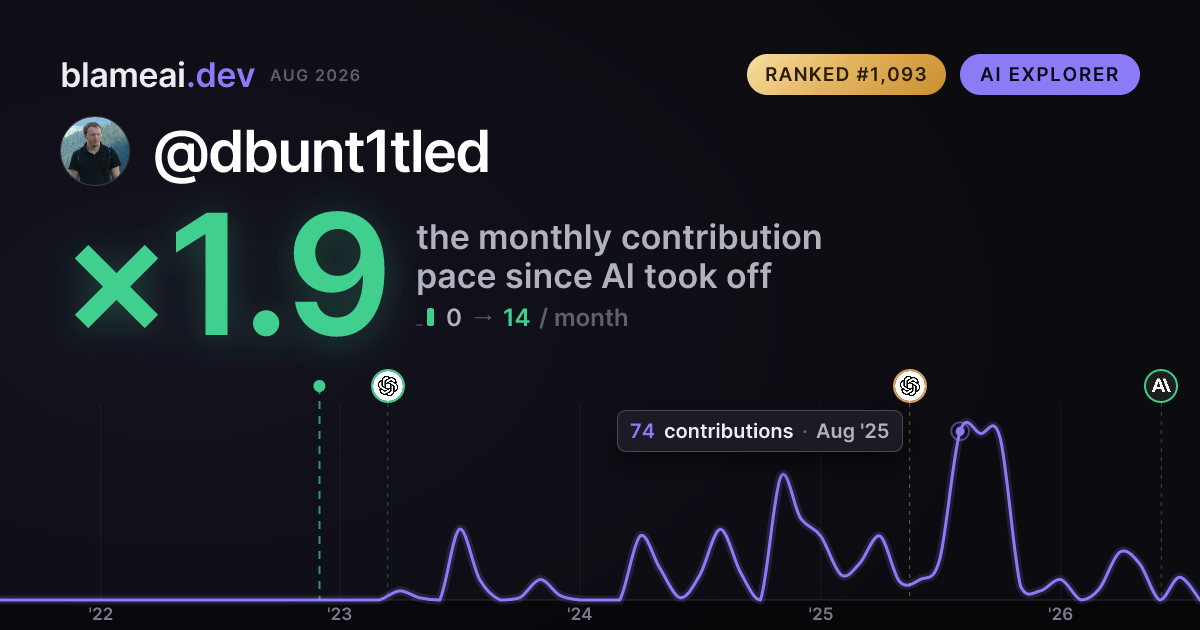The height and width of the screenshot is (630, 1200).
Task: Click the orange-ringed OpenAI milestone icon
Action: 910,385
